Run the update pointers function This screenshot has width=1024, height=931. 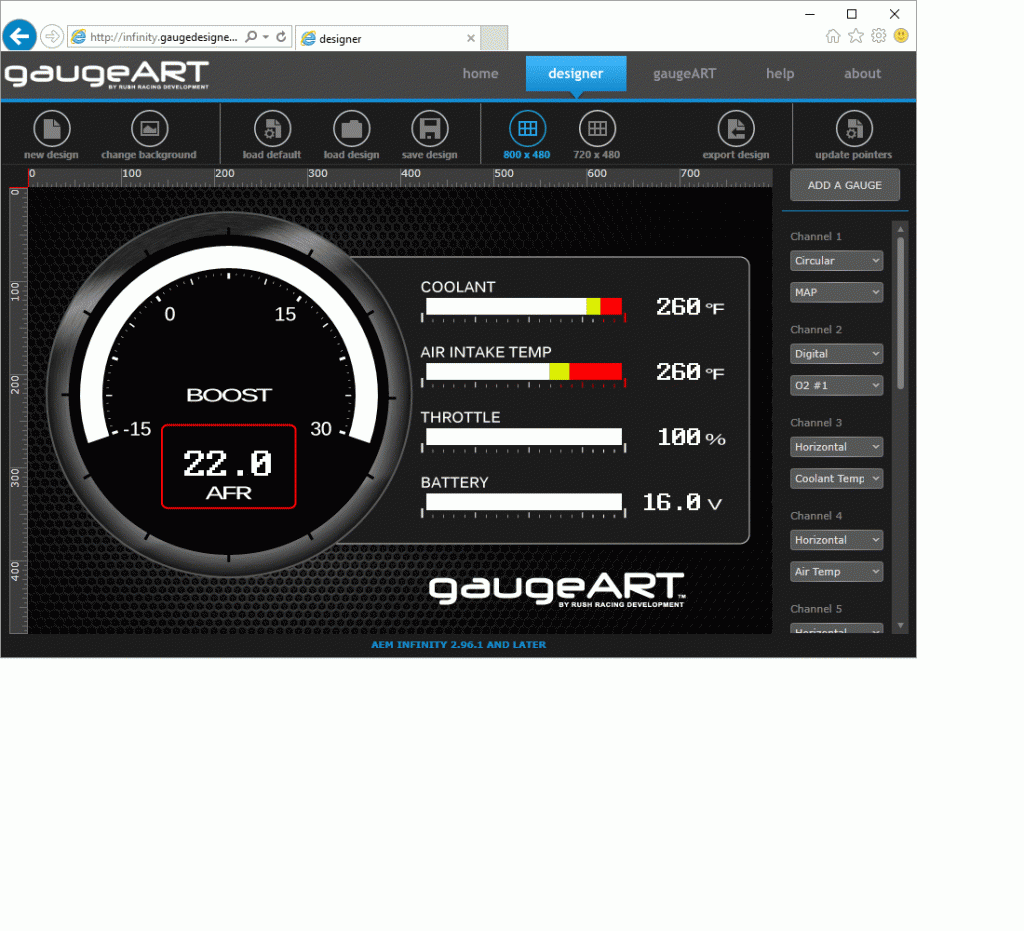pos(853,134)
